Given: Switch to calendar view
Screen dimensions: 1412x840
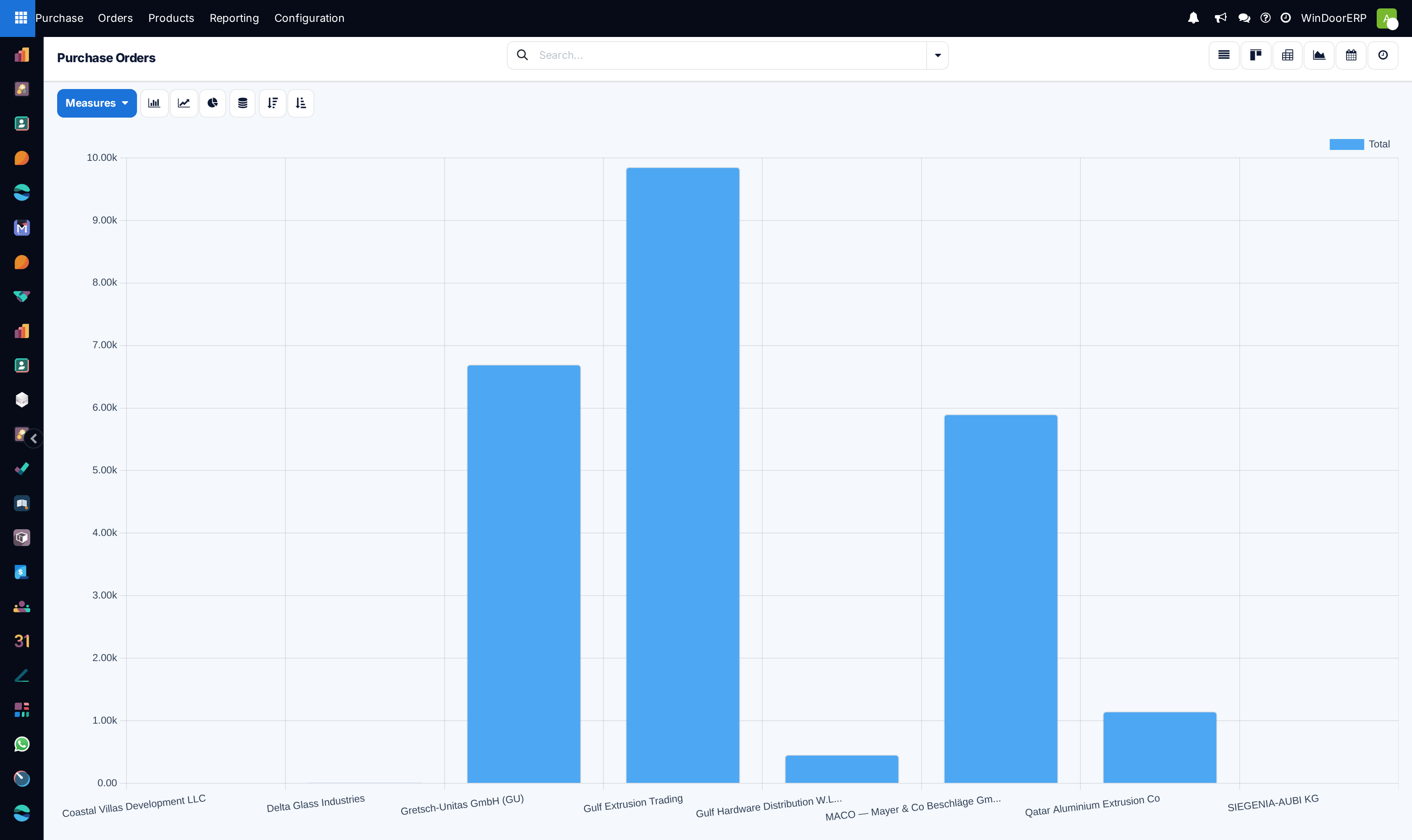Looking at the screenshot, I should point(1351,55).
